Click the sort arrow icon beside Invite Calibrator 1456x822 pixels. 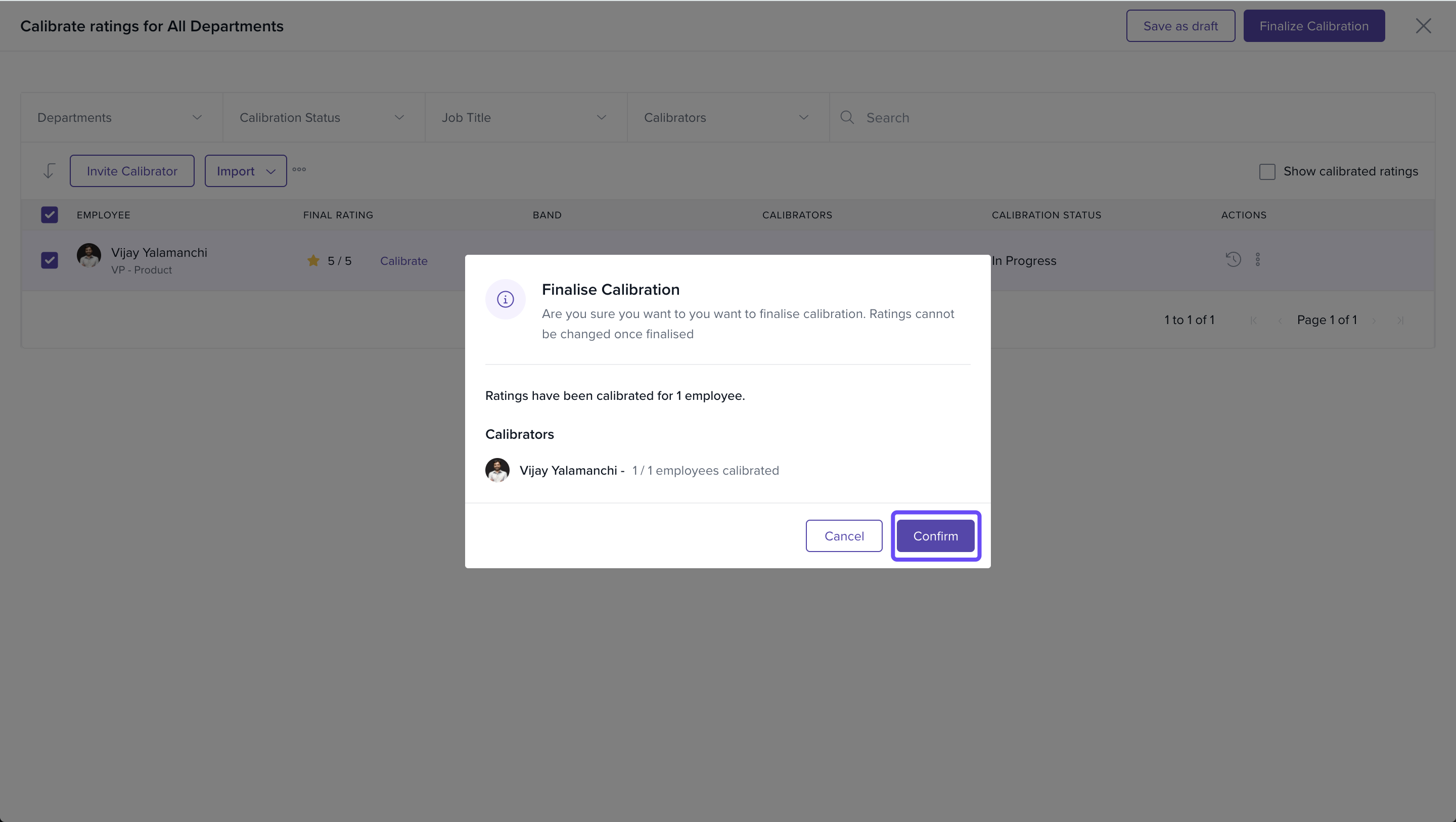click(49, 171)
